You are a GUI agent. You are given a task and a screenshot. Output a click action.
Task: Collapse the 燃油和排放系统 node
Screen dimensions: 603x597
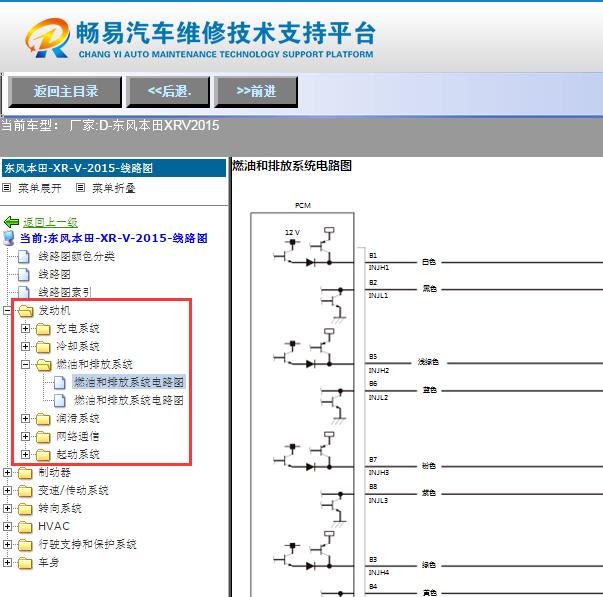point(25,364)
